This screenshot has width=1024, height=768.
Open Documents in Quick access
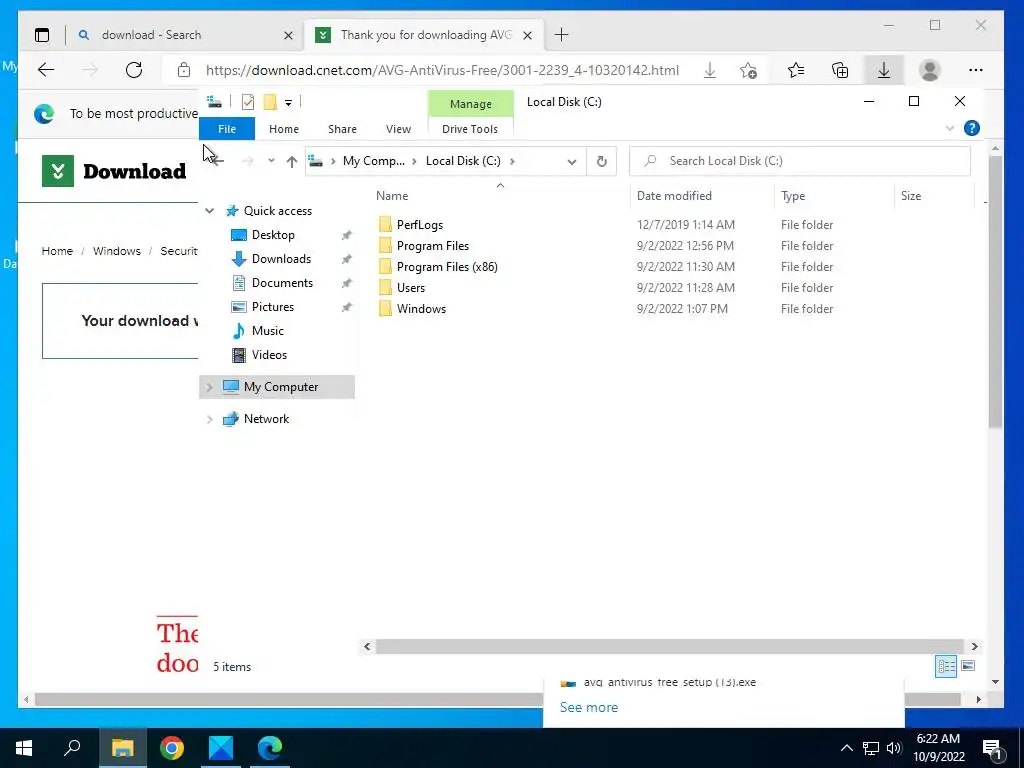pyautogui.click(x=282, y=283)
